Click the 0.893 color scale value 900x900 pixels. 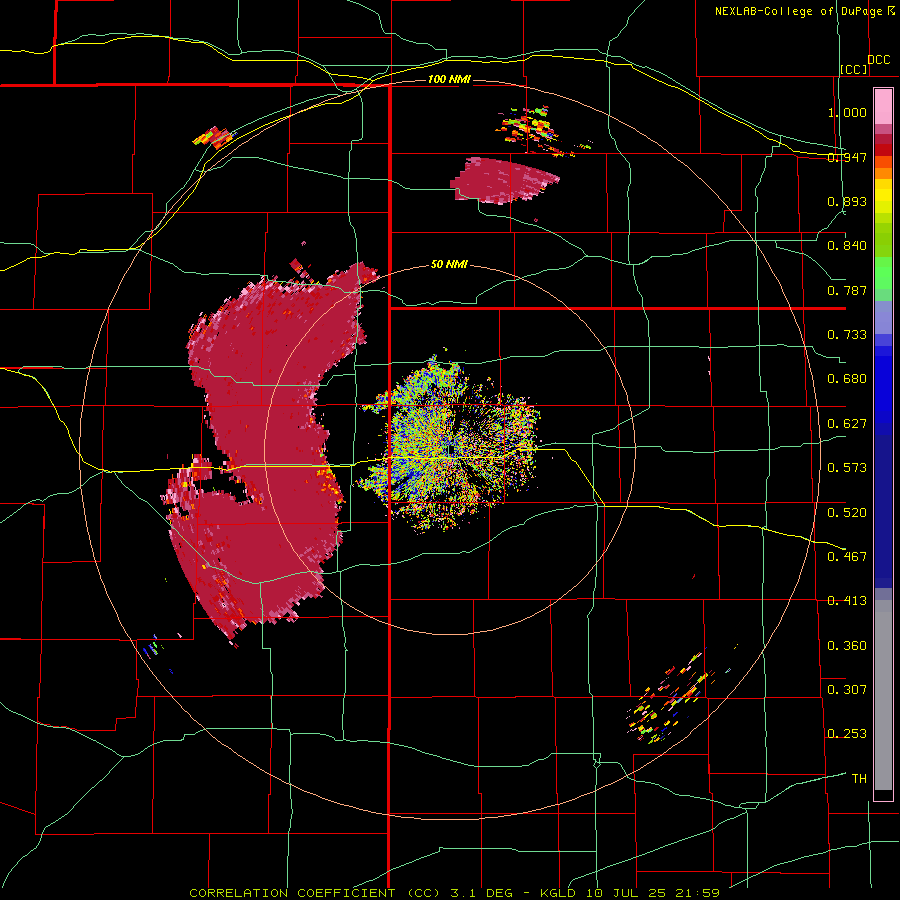(847, 201)
